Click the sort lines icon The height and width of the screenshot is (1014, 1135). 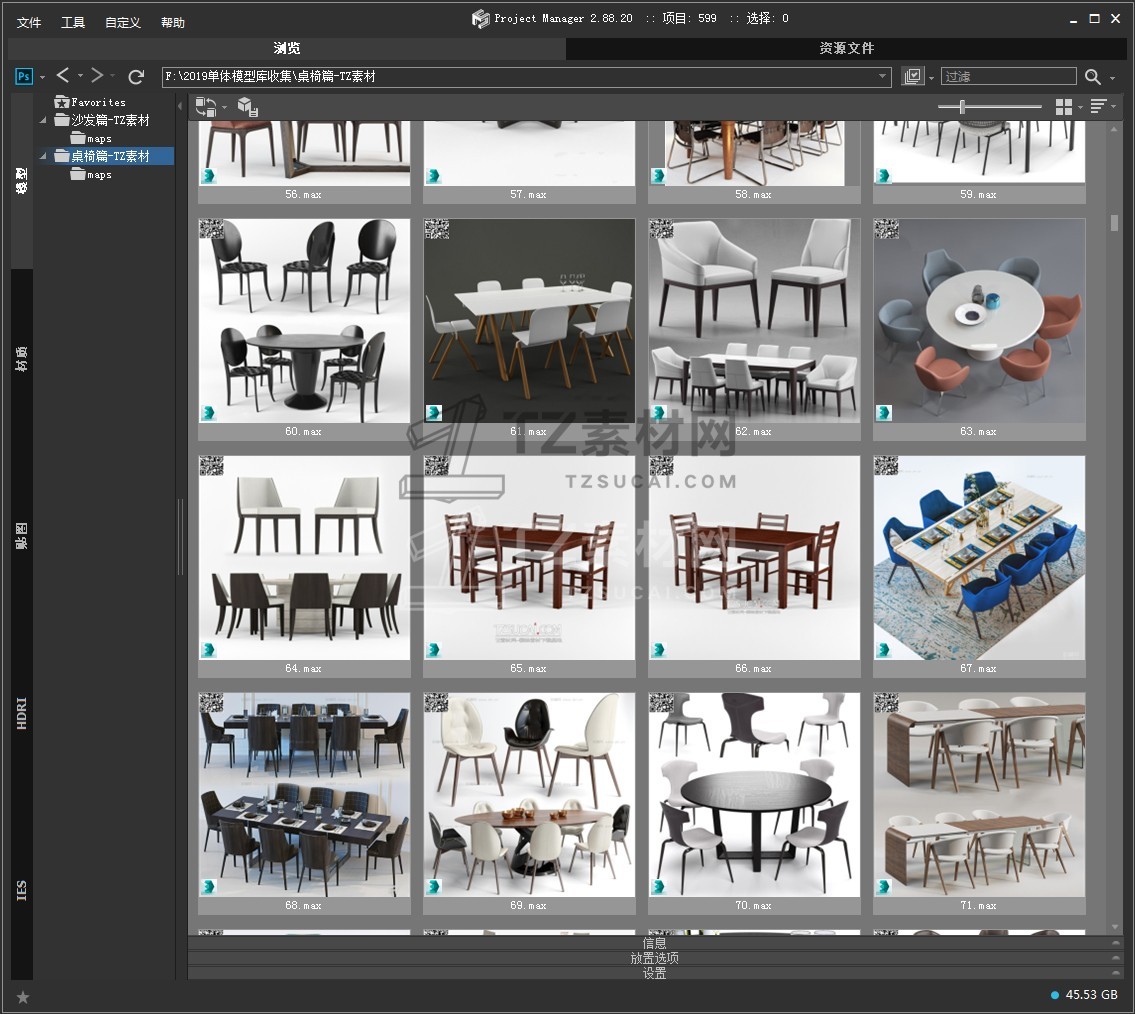pos(1098,107)
